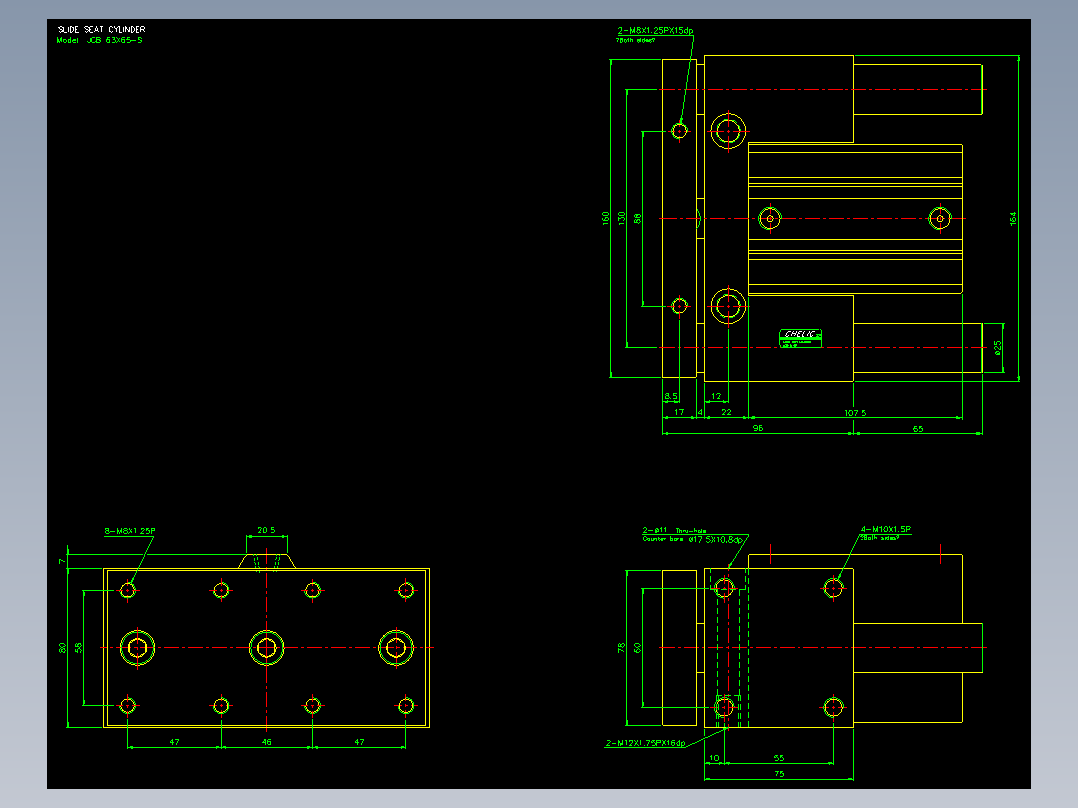Click the "75" body width dimension
The height and width of the screenshot is (808, 1078).
coord(779,774)
